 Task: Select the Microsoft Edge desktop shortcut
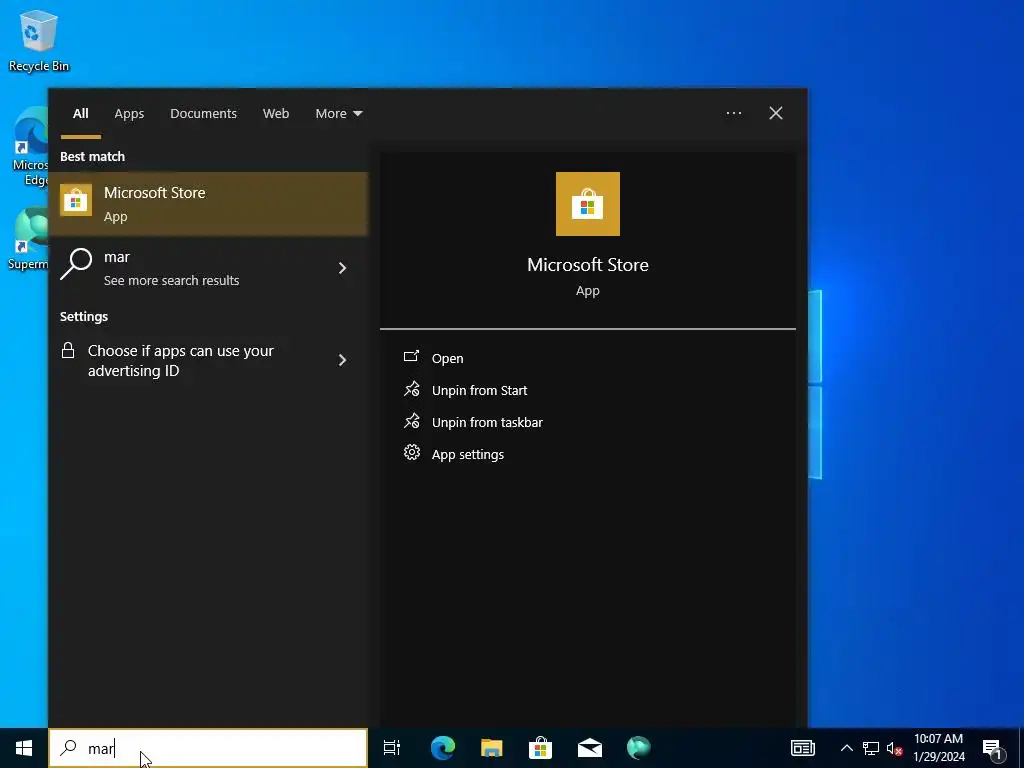[30, 147]
